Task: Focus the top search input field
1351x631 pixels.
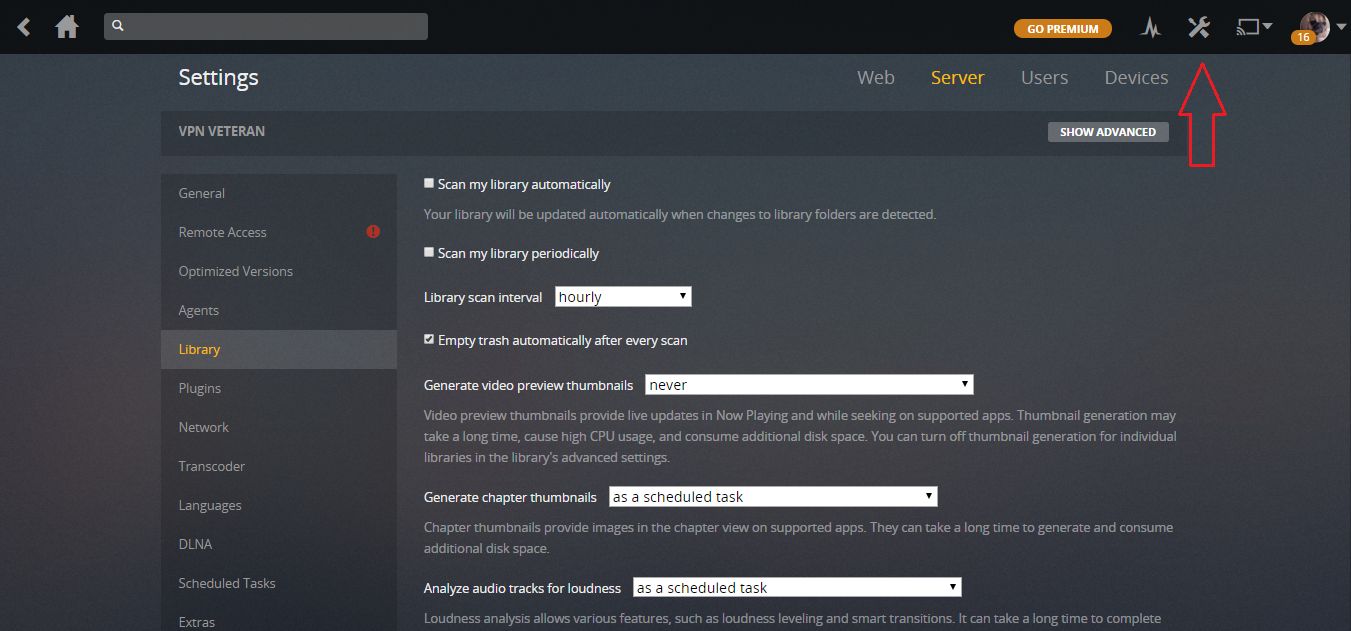Action: tap(266, 26)
